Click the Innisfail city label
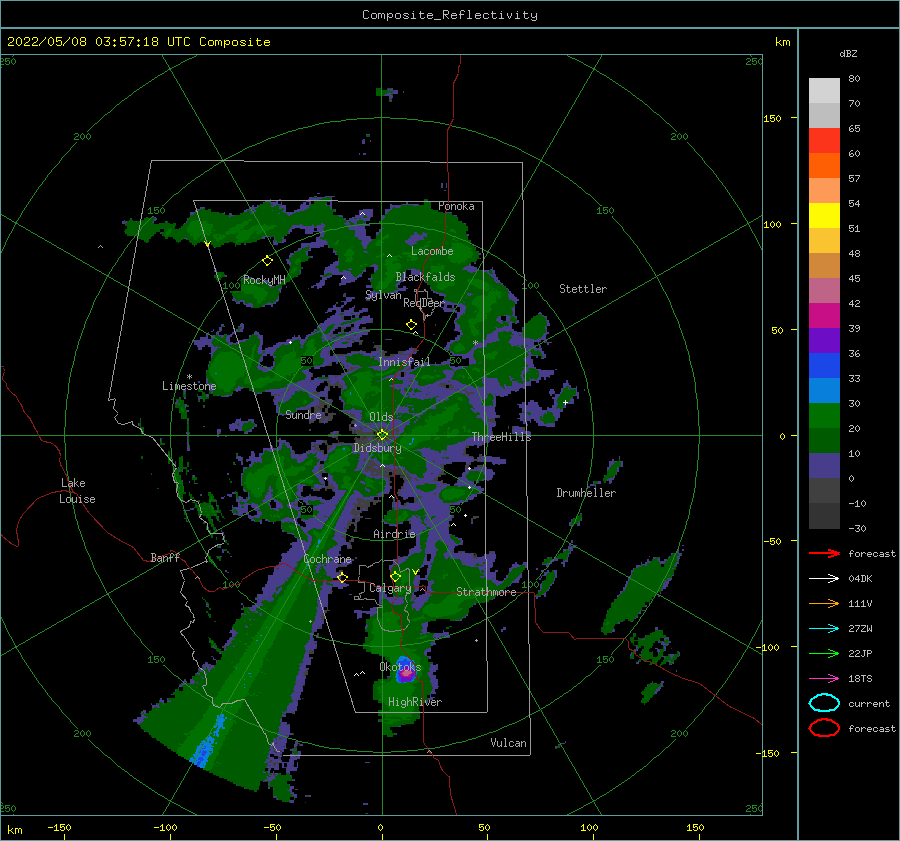 tap(404, 362)
